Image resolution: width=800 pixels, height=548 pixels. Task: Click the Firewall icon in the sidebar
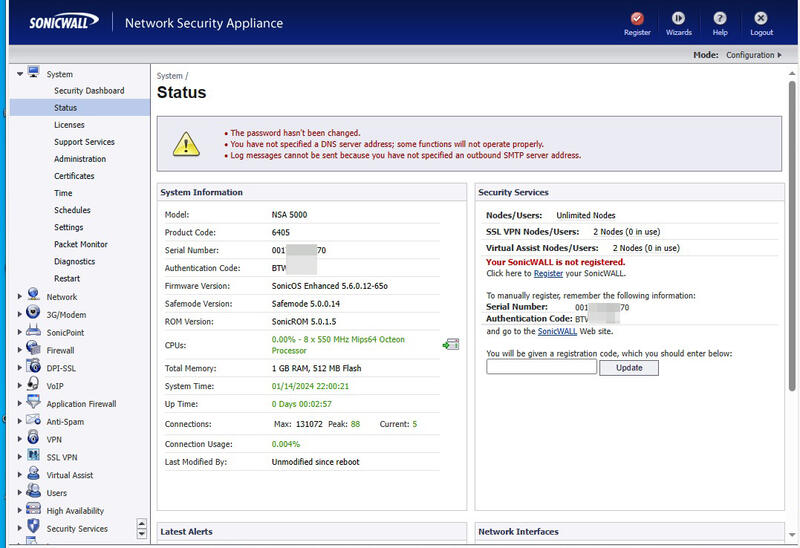(33, 350)
